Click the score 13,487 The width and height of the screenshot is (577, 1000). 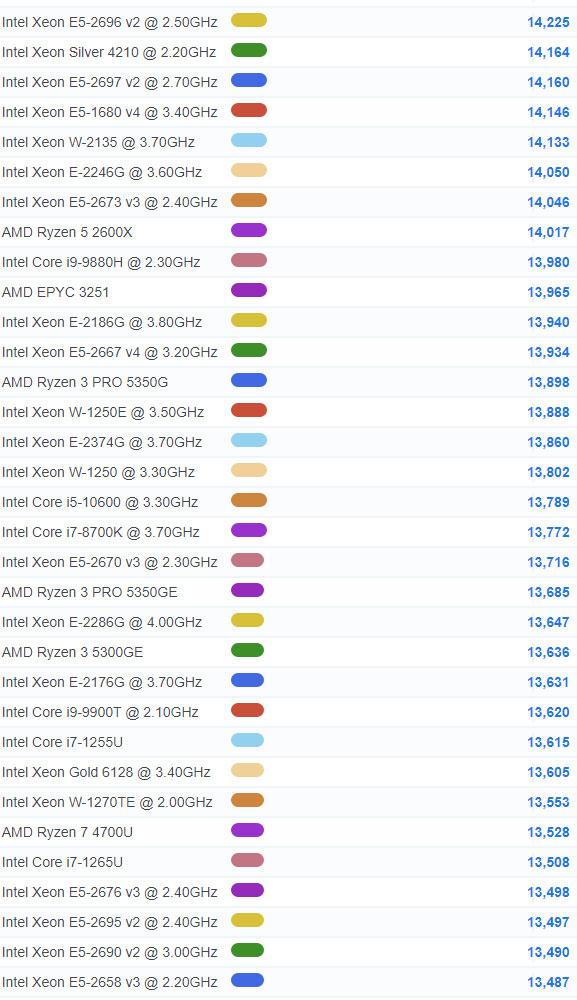pos(548,982)
